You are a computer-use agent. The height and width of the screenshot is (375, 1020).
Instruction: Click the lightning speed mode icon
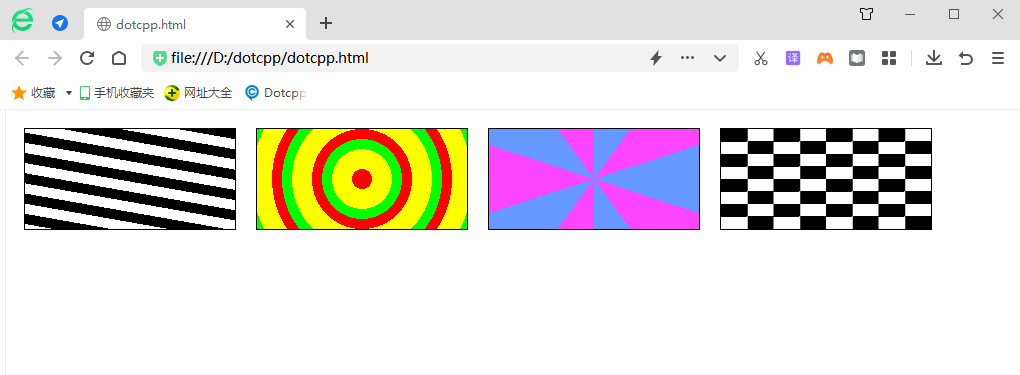coord(656,58)
